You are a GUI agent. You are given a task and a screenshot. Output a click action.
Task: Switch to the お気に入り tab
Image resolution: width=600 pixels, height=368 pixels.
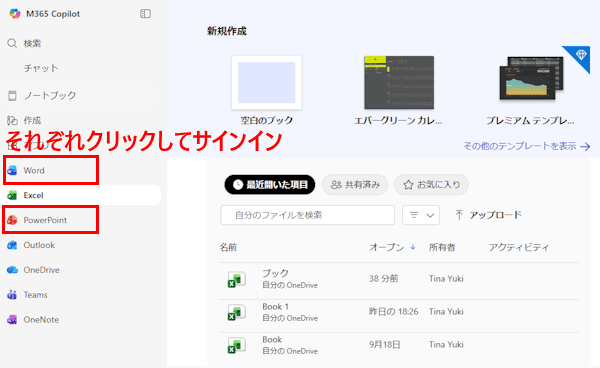[431, 185]
